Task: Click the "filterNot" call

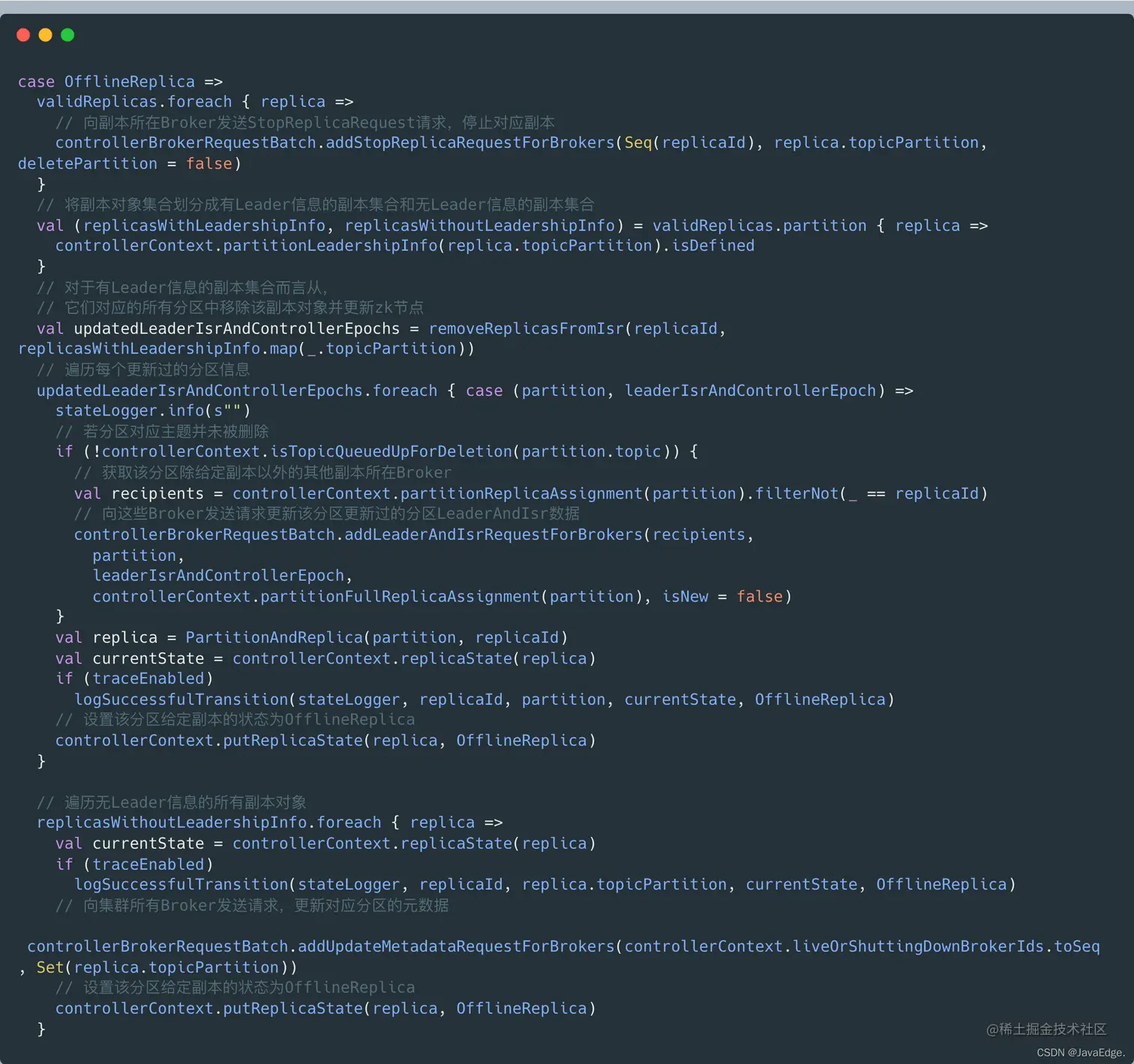Action: click(796, 493)
